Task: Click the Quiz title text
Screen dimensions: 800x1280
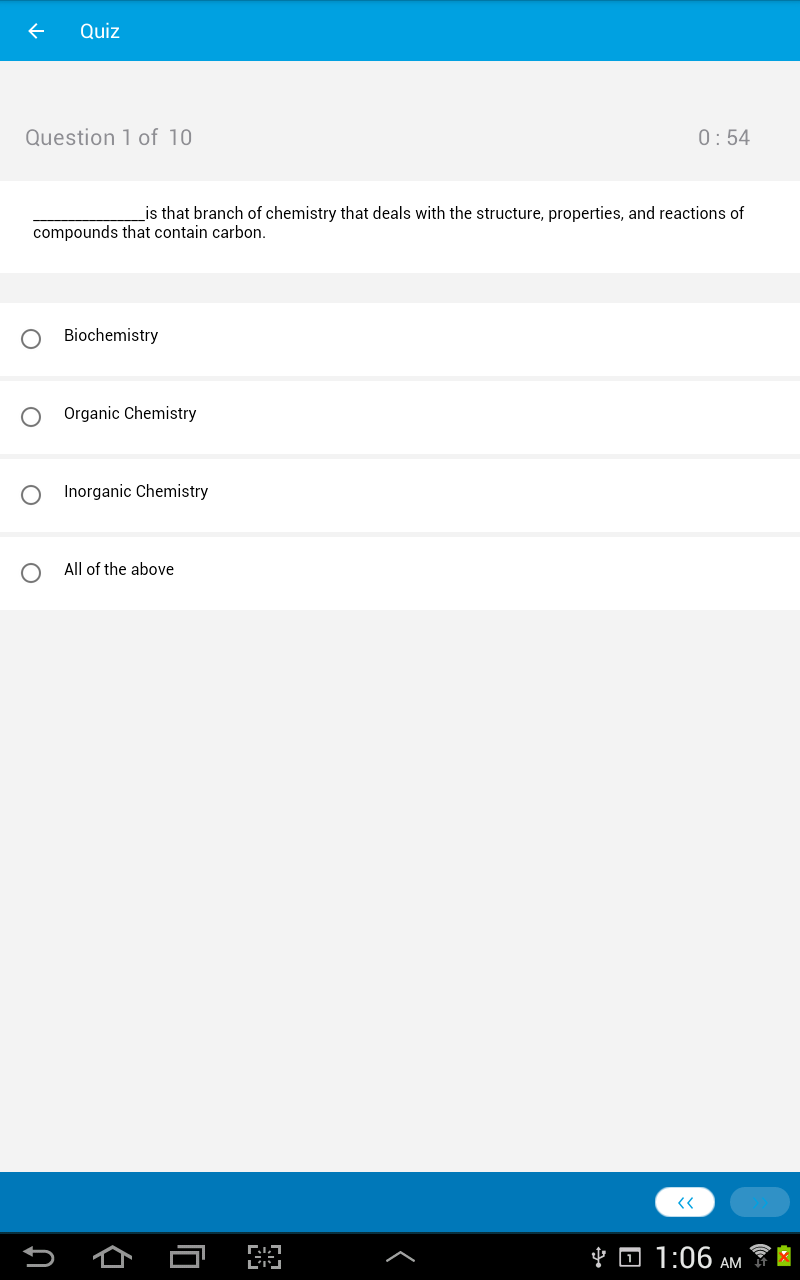Action: pyautogui.click(x=100, y=31)
